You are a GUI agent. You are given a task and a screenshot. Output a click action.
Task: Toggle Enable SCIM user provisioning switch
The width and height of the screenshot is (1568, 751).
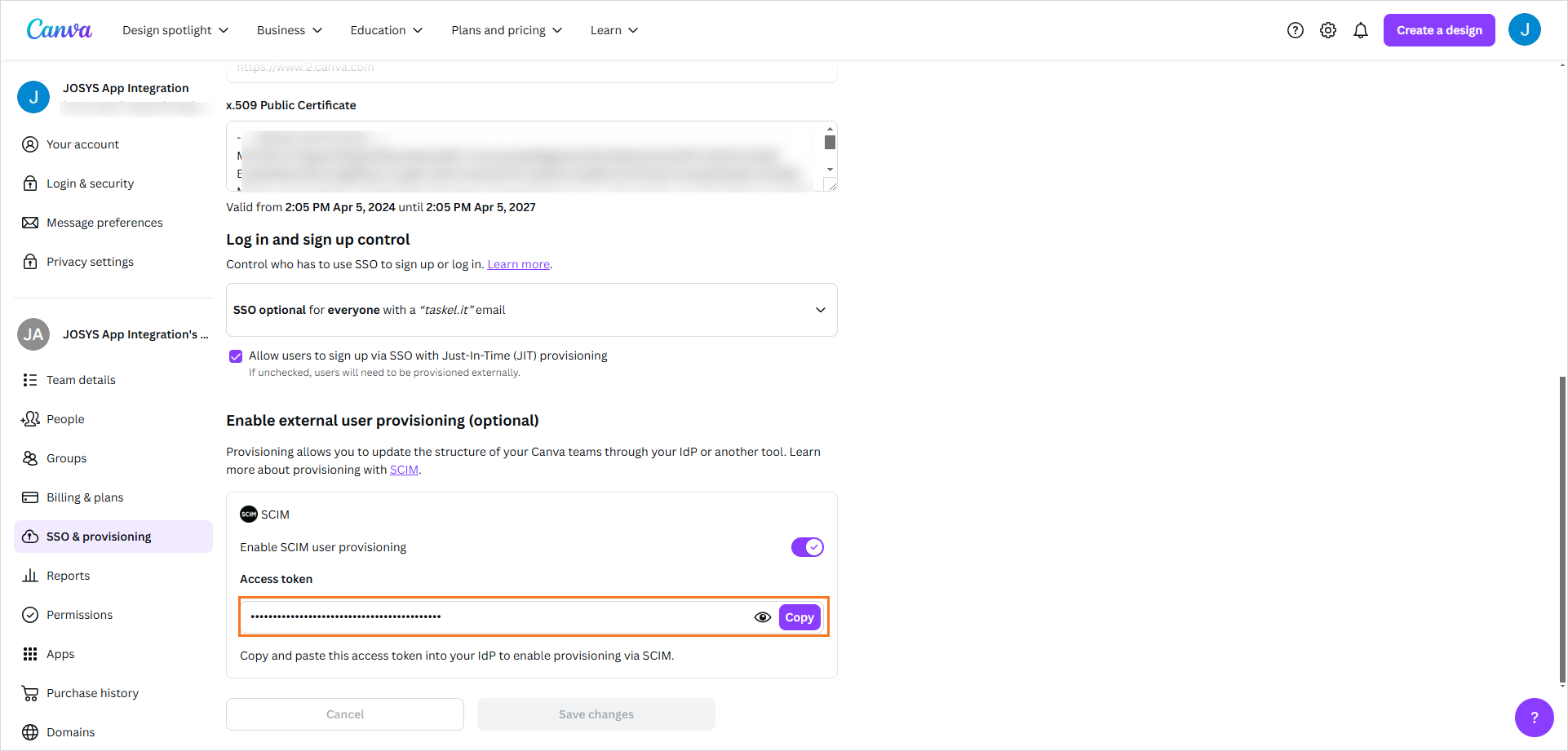coord(808,547)
